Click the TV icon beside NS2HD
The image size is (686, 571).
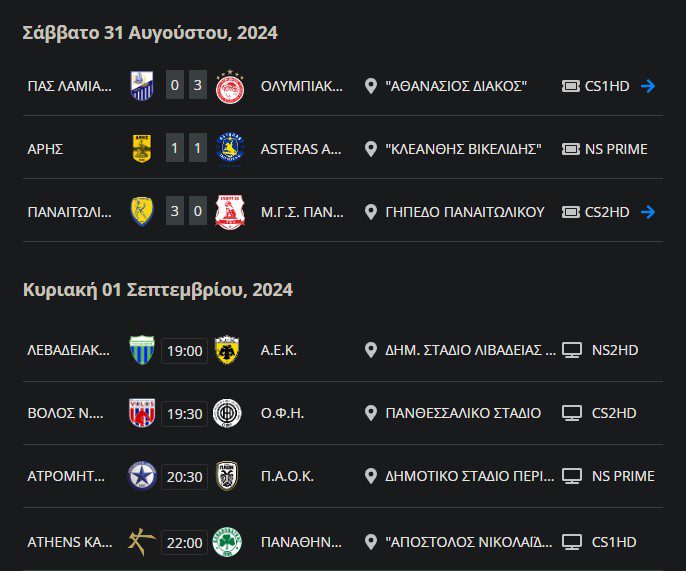[x=572, y=350]
